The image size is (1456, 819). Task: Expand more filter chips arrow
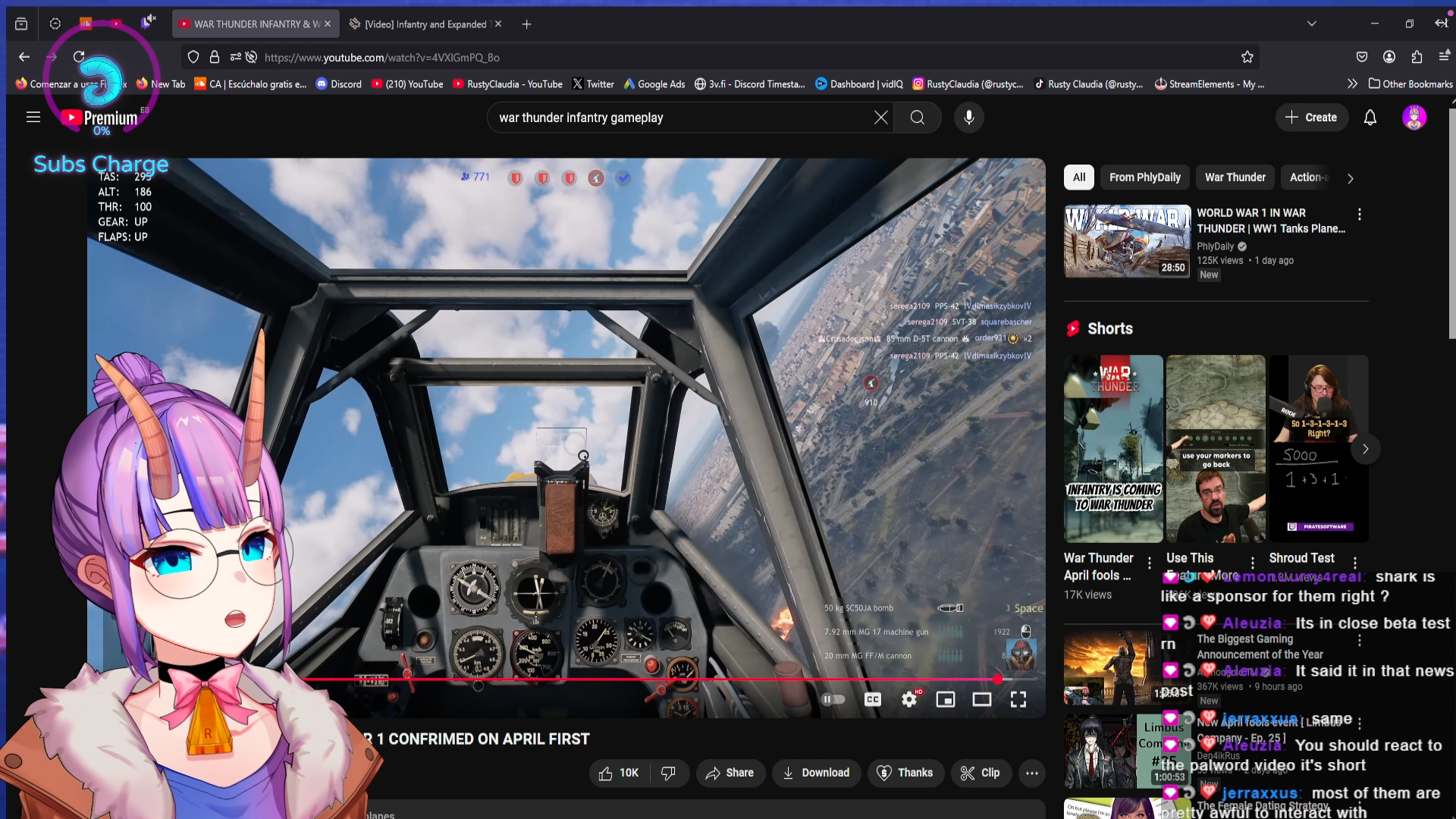(1350, 178)
